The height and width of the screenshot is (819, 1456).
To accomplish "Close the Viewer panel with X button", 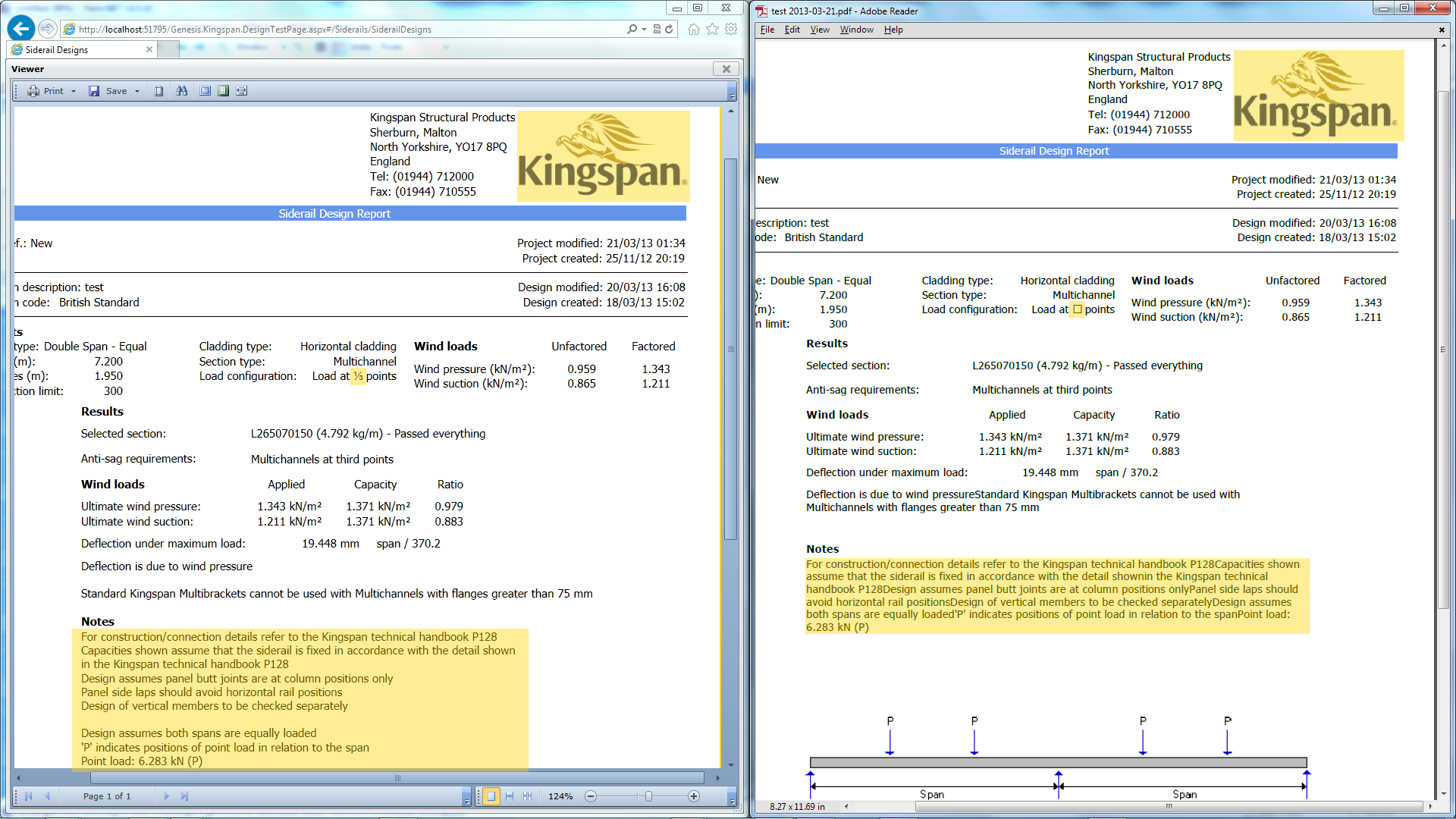I will [726, 69].
